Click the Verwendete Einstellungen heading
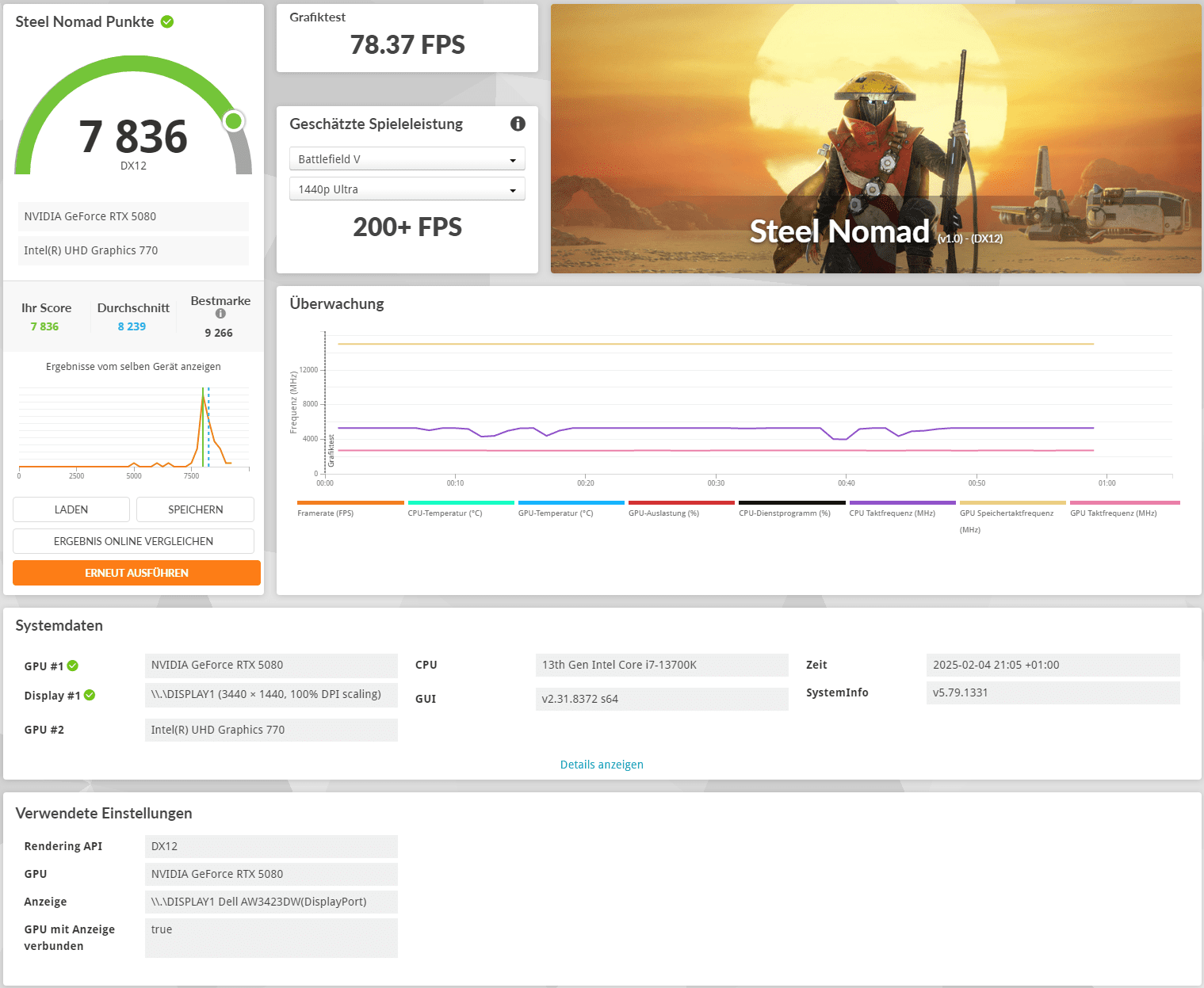 (104, 814)
